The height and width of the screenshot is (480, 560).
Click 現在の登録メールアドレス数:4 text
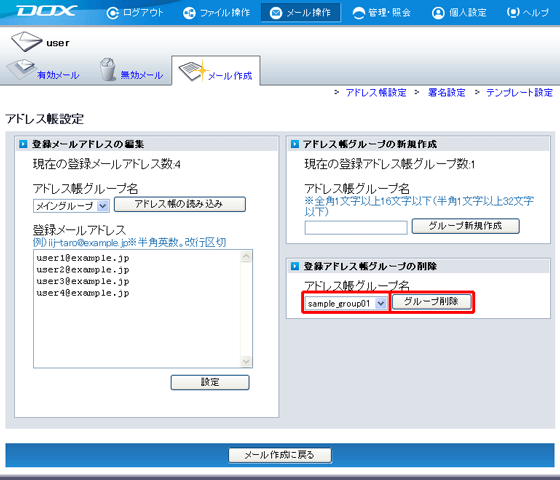(106, 164)
